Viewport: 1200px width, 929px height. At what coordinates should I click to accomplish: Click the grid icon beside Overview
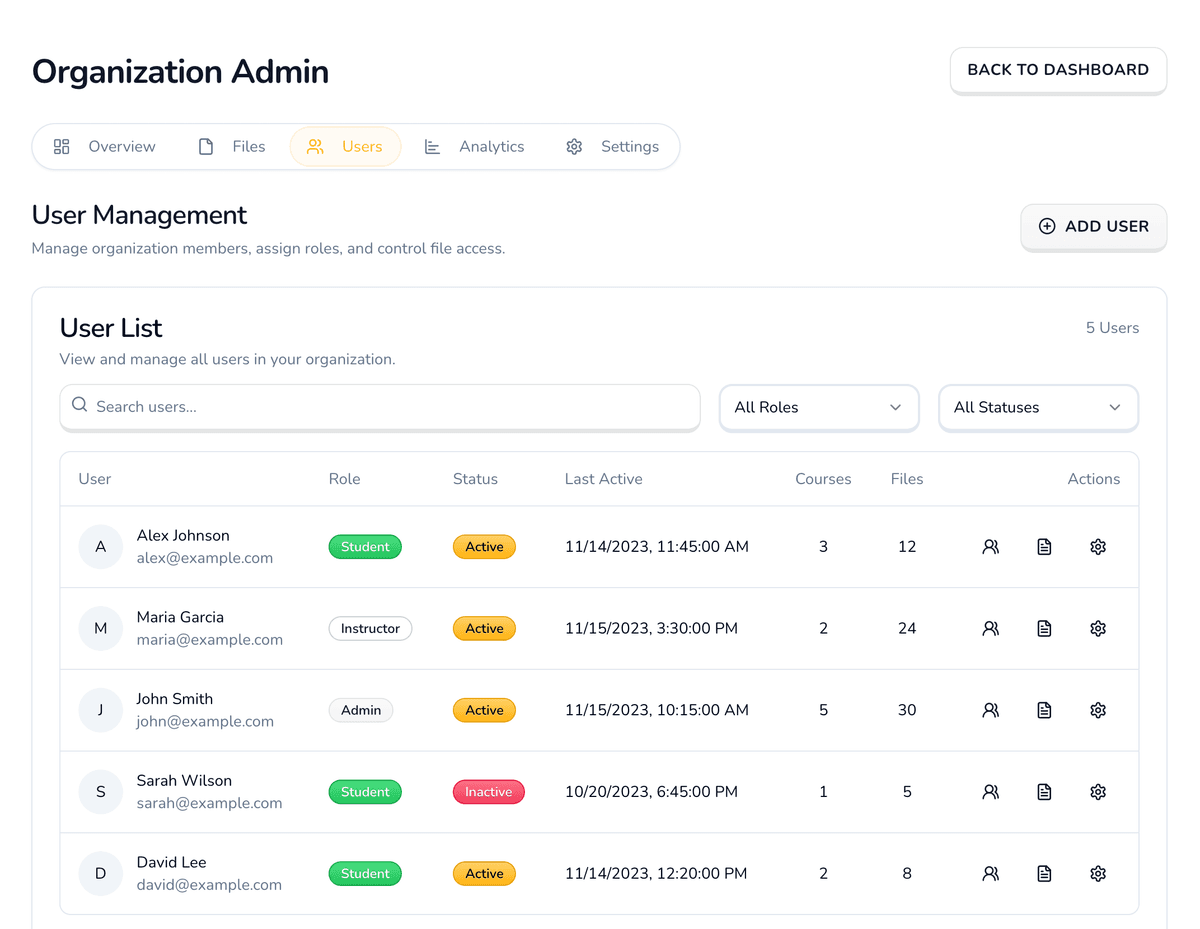(x=61, y=146)
